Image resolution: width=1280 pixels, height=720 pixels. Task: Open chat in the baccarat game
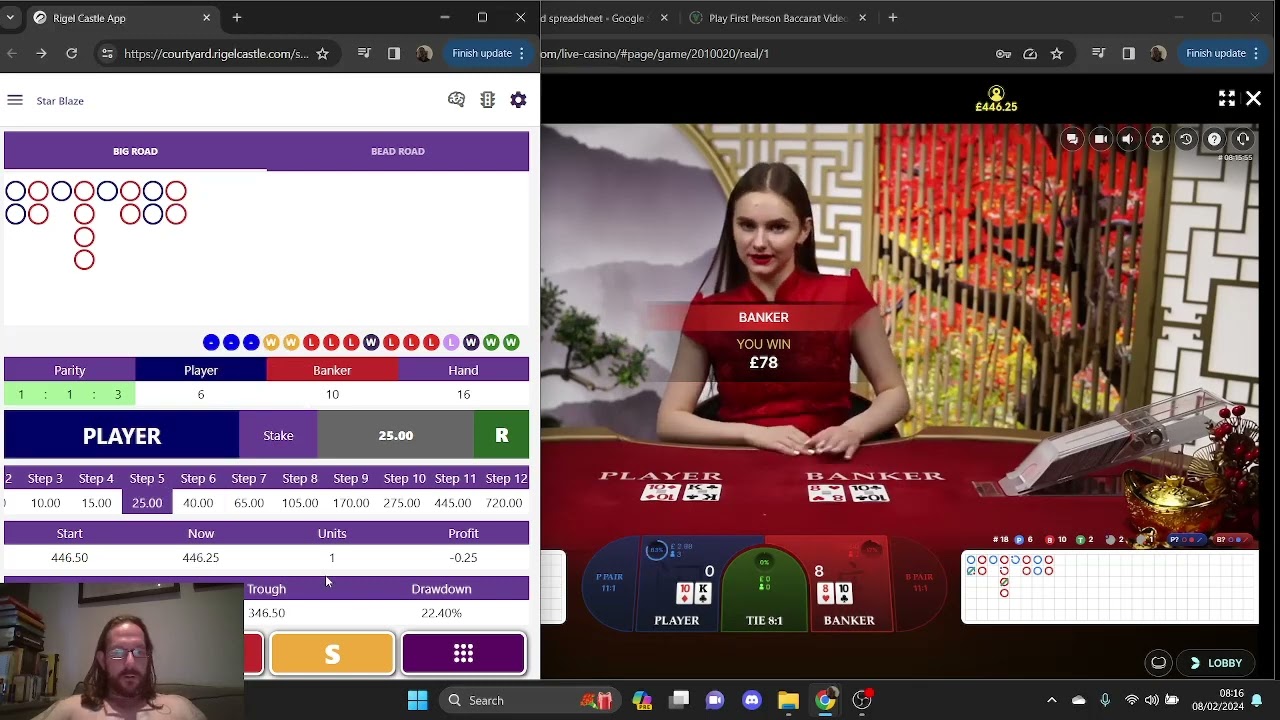(1072, 139)
